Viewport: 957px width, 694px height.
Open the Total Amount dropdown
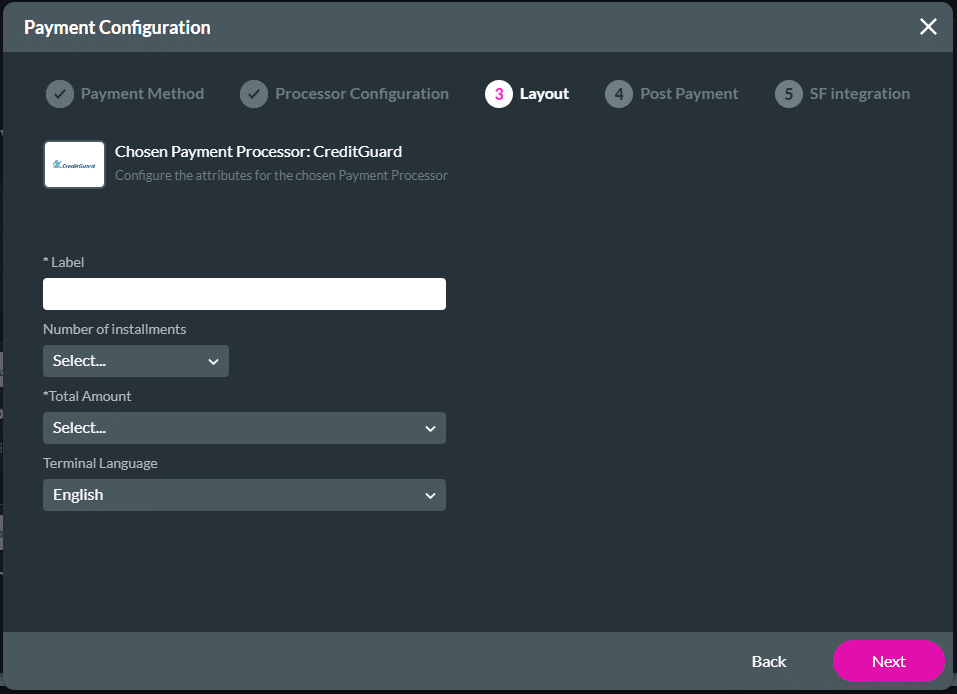tap(244, 428)
